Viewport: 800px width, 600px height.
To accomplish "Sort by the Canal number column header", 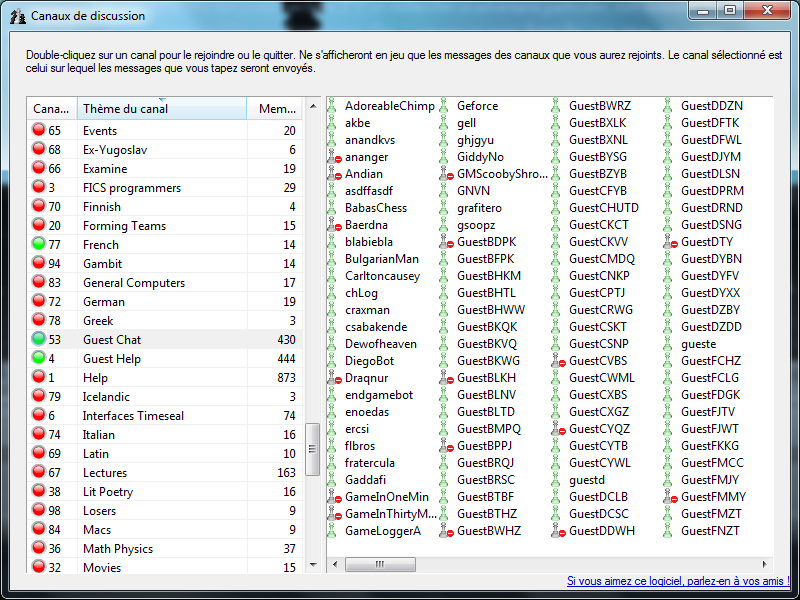I will coord(51,109).
